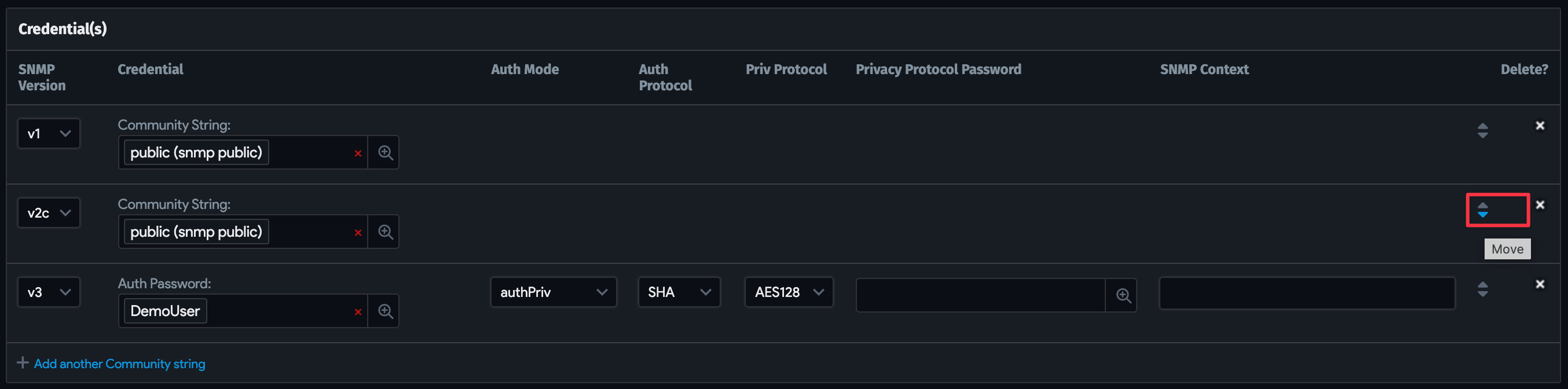
Task: Clear the DemoUser auth password value
Action: coord(358,311)
